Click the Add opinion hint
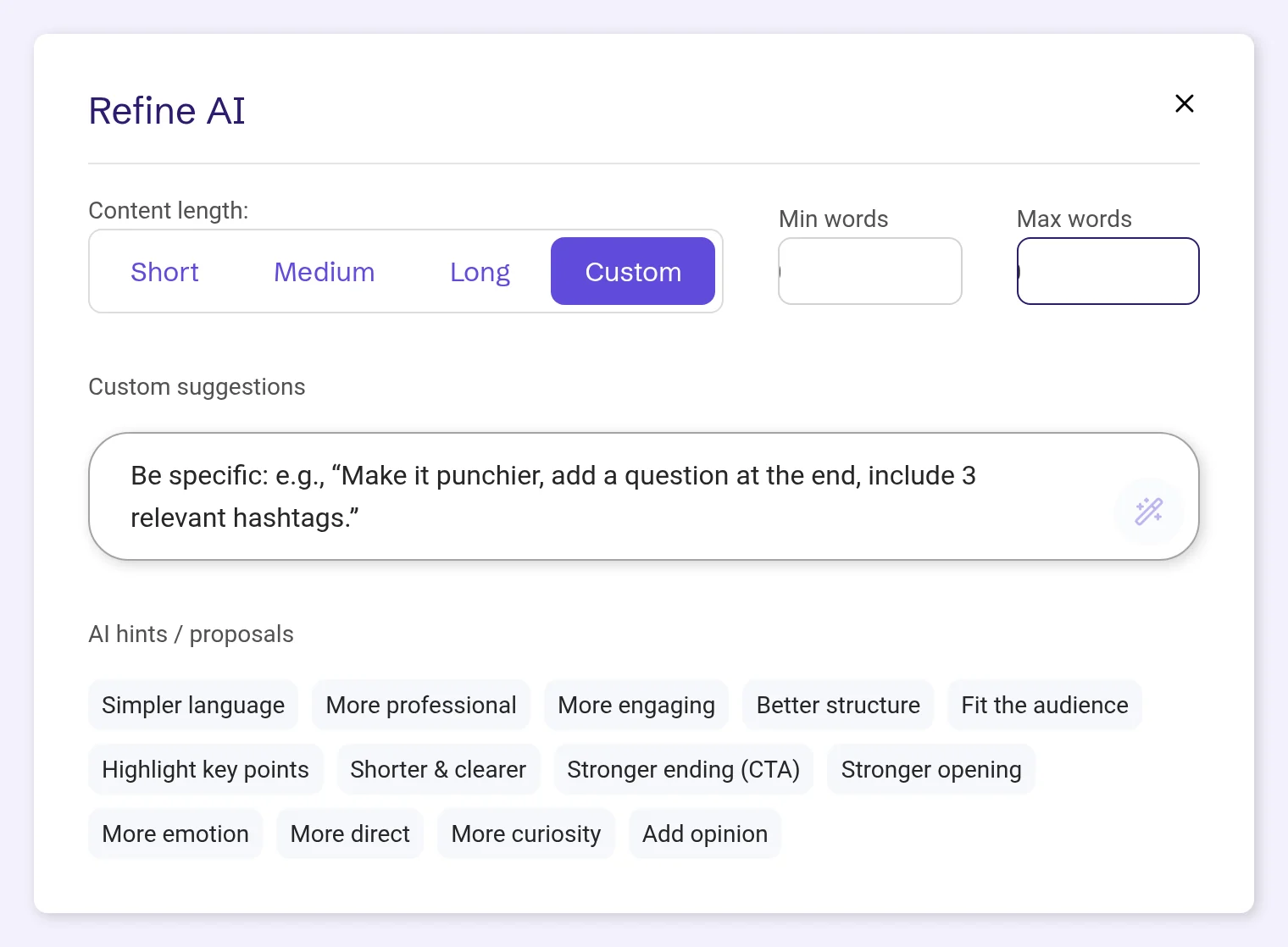The image size is (1288, 947). click(705, 833)
